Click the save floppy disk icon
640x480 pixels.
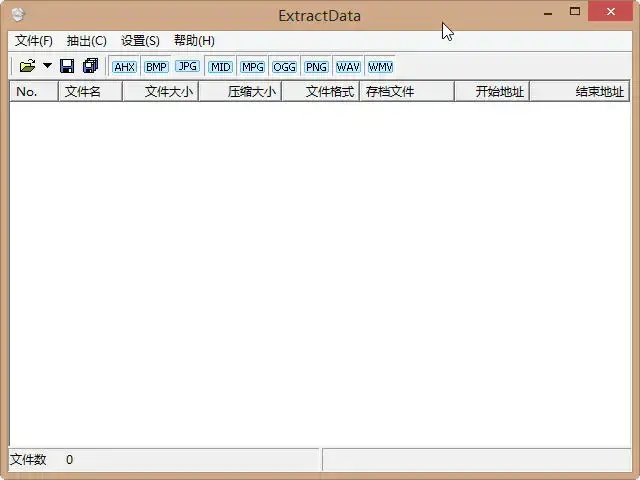(67, 66)
